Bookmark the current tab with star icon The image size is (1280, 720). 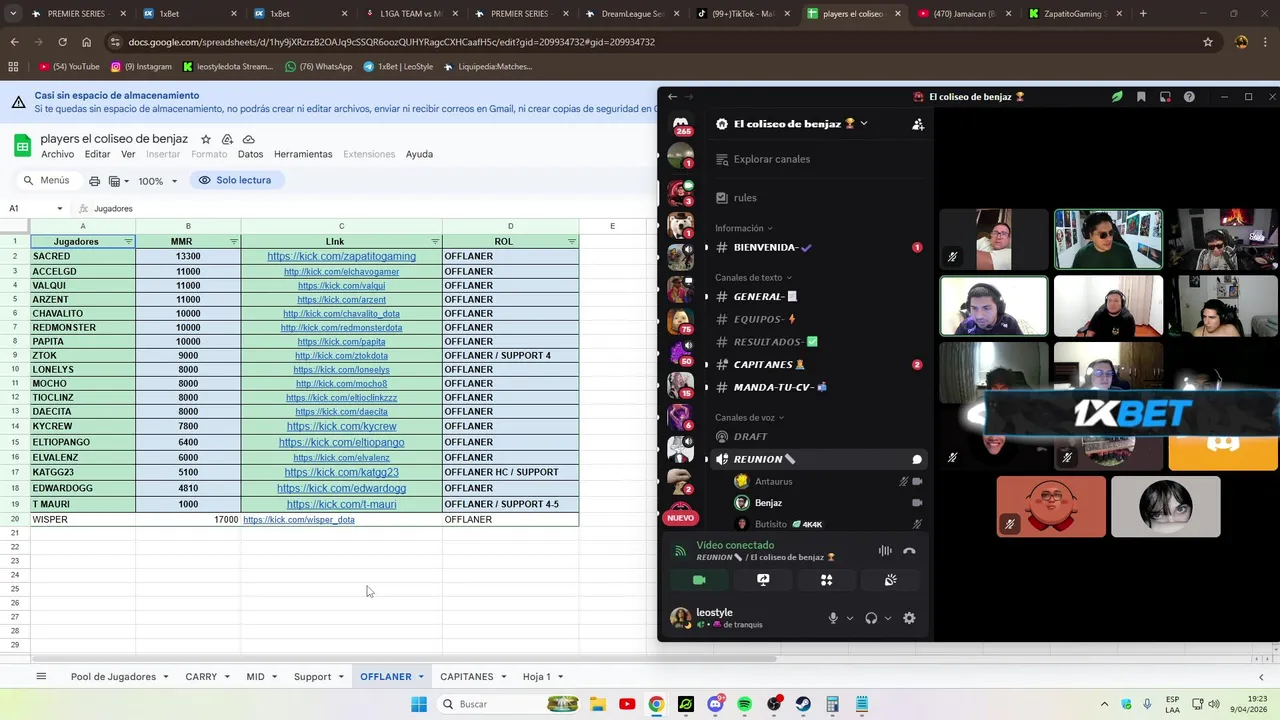pos(1208,42)
